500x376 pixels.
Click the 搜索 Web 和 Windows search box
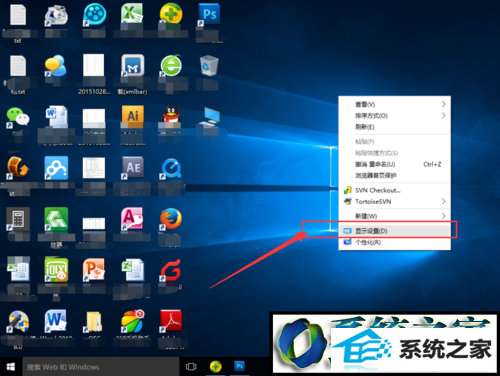point(101,367)
